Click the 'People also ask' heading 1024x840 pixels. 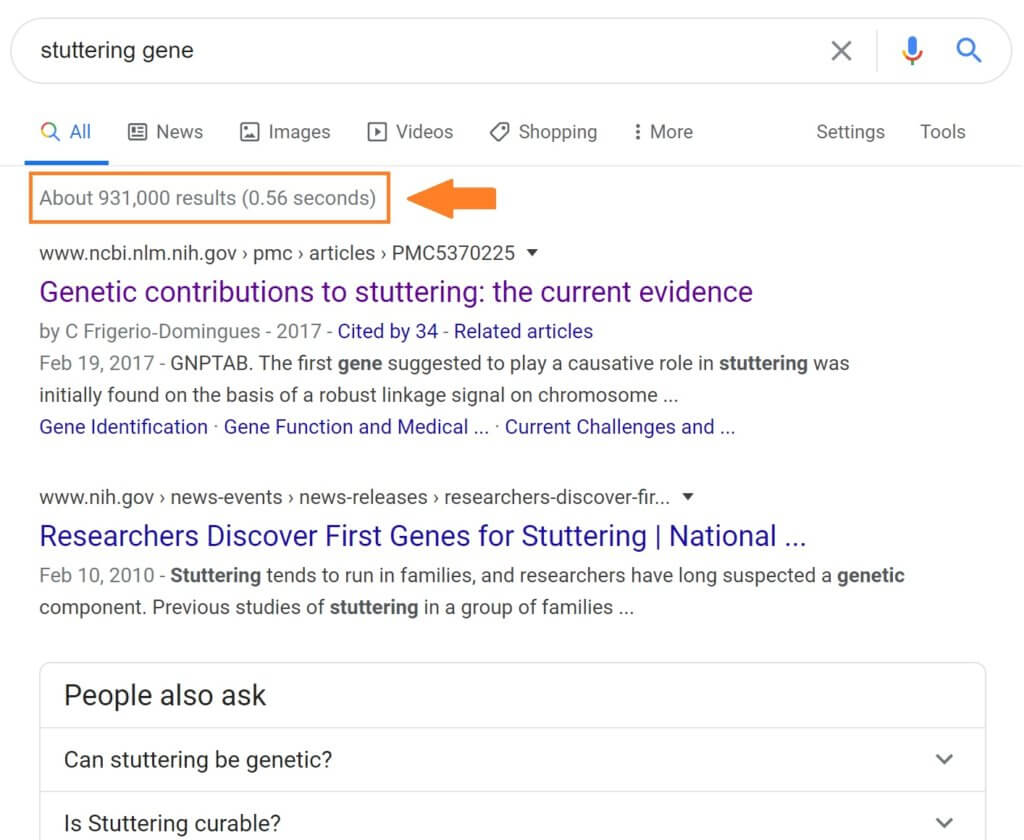[165, 696]
